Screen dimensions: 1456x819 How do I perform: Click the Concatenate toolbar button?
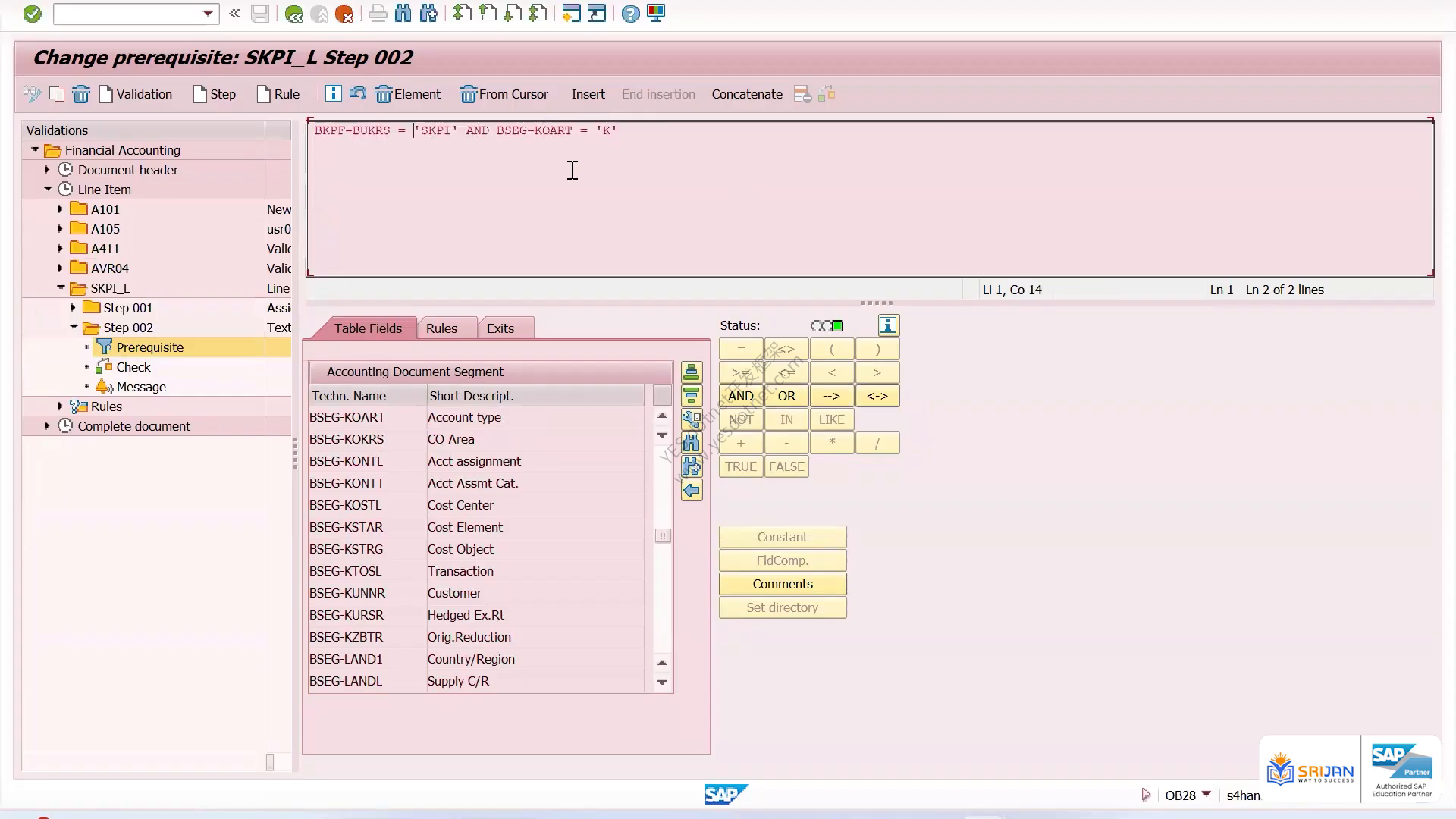point(747,94)
